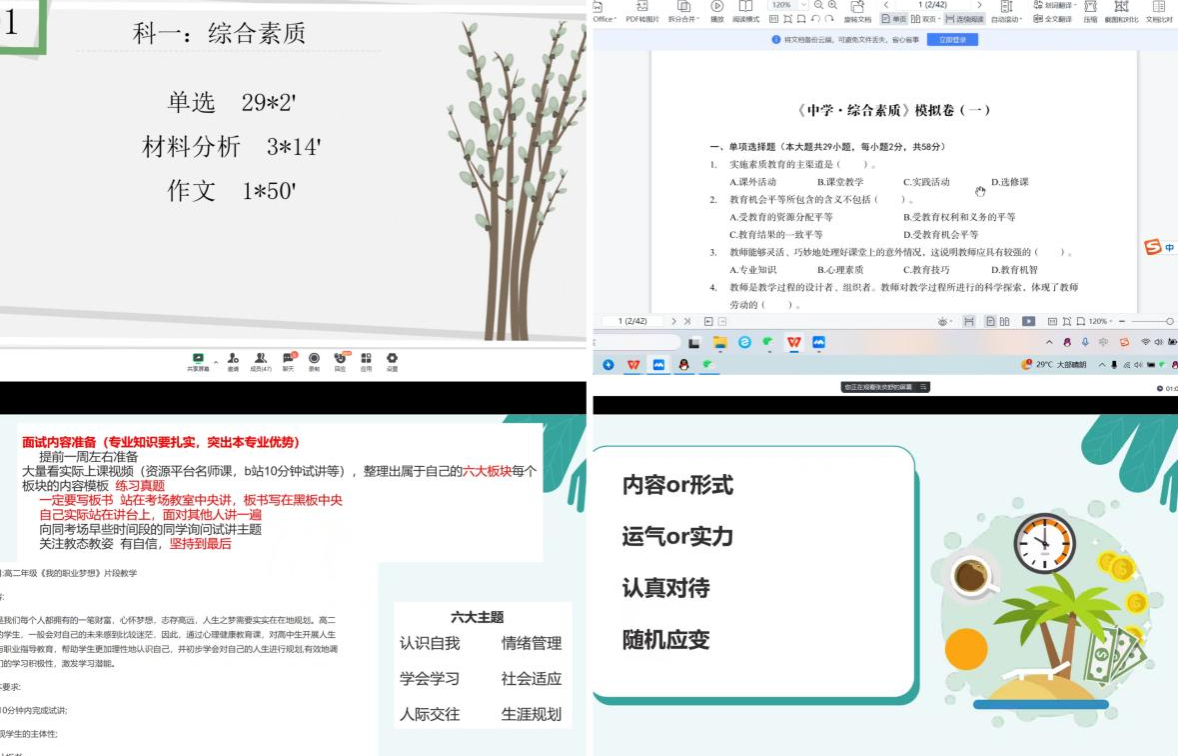This screenshot has width=1178, height=756.
Task: Open the Apps (应用) grid icon
Action: point(366,359)
